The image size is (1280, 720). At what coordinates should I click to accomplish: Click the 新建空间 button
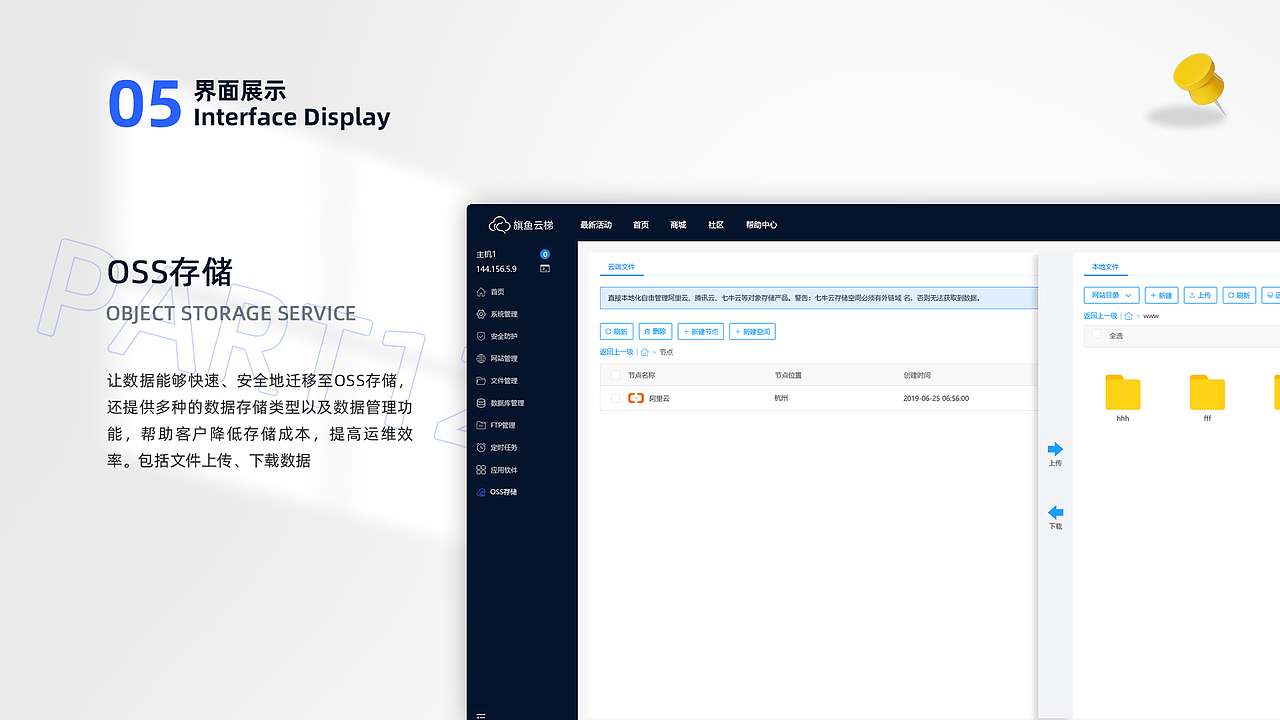pos(753,331)
